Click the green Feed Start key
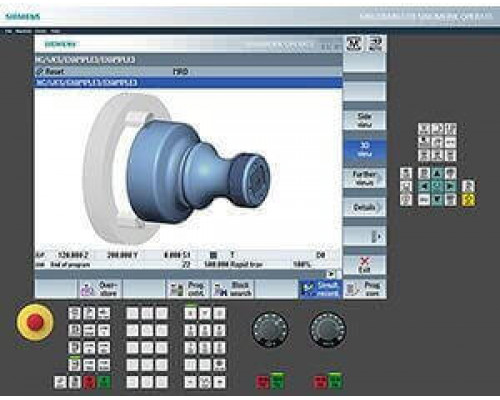 point(335,381)
